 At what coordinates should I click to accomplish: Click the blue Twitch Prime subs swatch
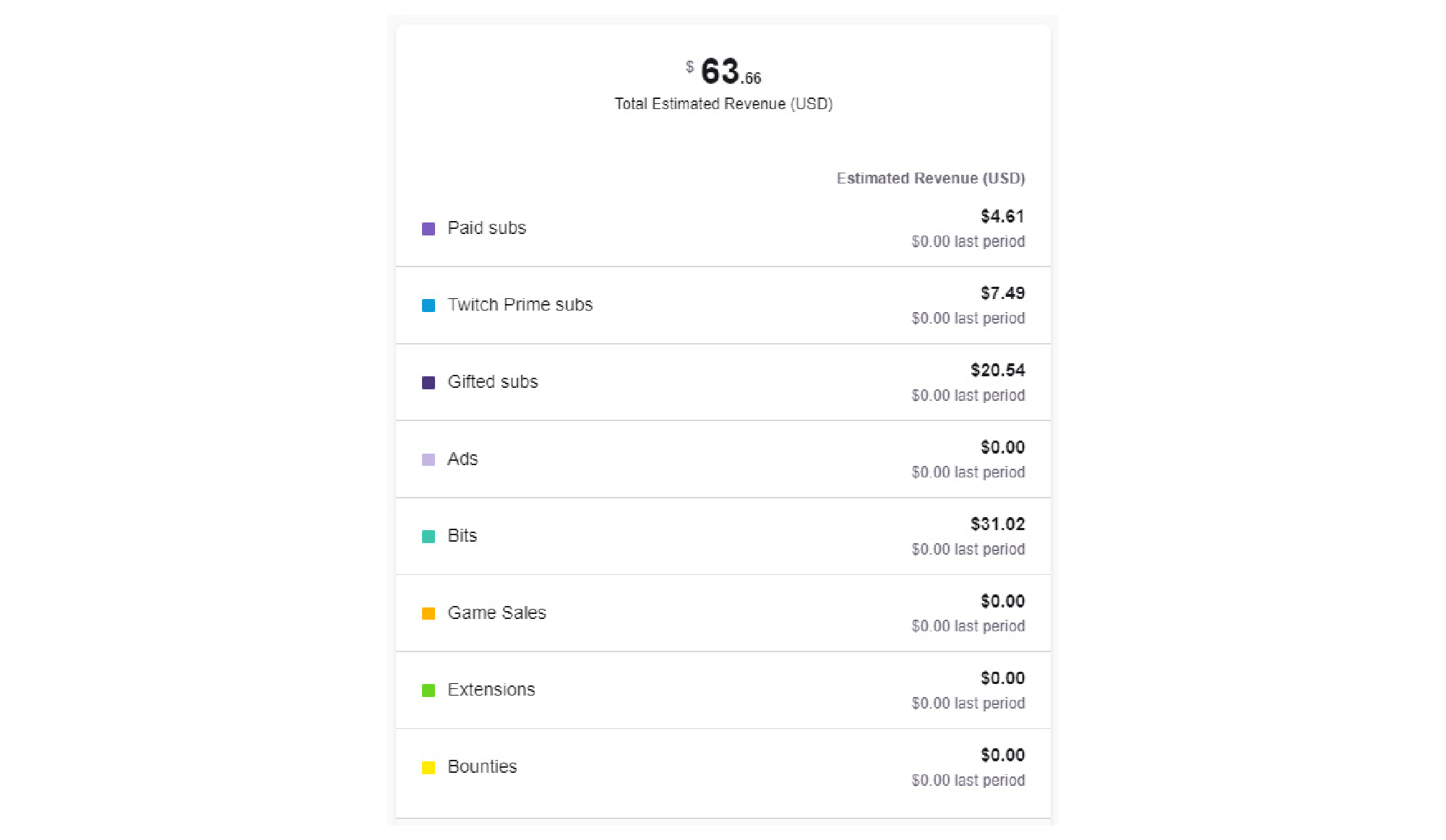click(429, 306)
